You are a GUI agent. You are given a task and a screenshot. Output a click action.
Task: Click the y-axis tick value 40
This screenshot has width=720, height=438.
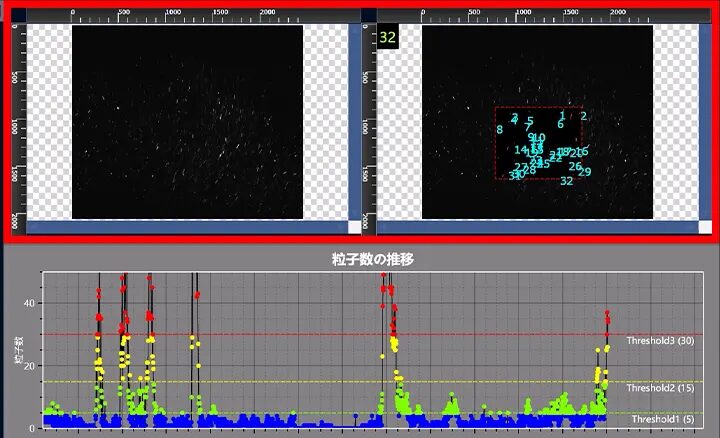[29, 303]
